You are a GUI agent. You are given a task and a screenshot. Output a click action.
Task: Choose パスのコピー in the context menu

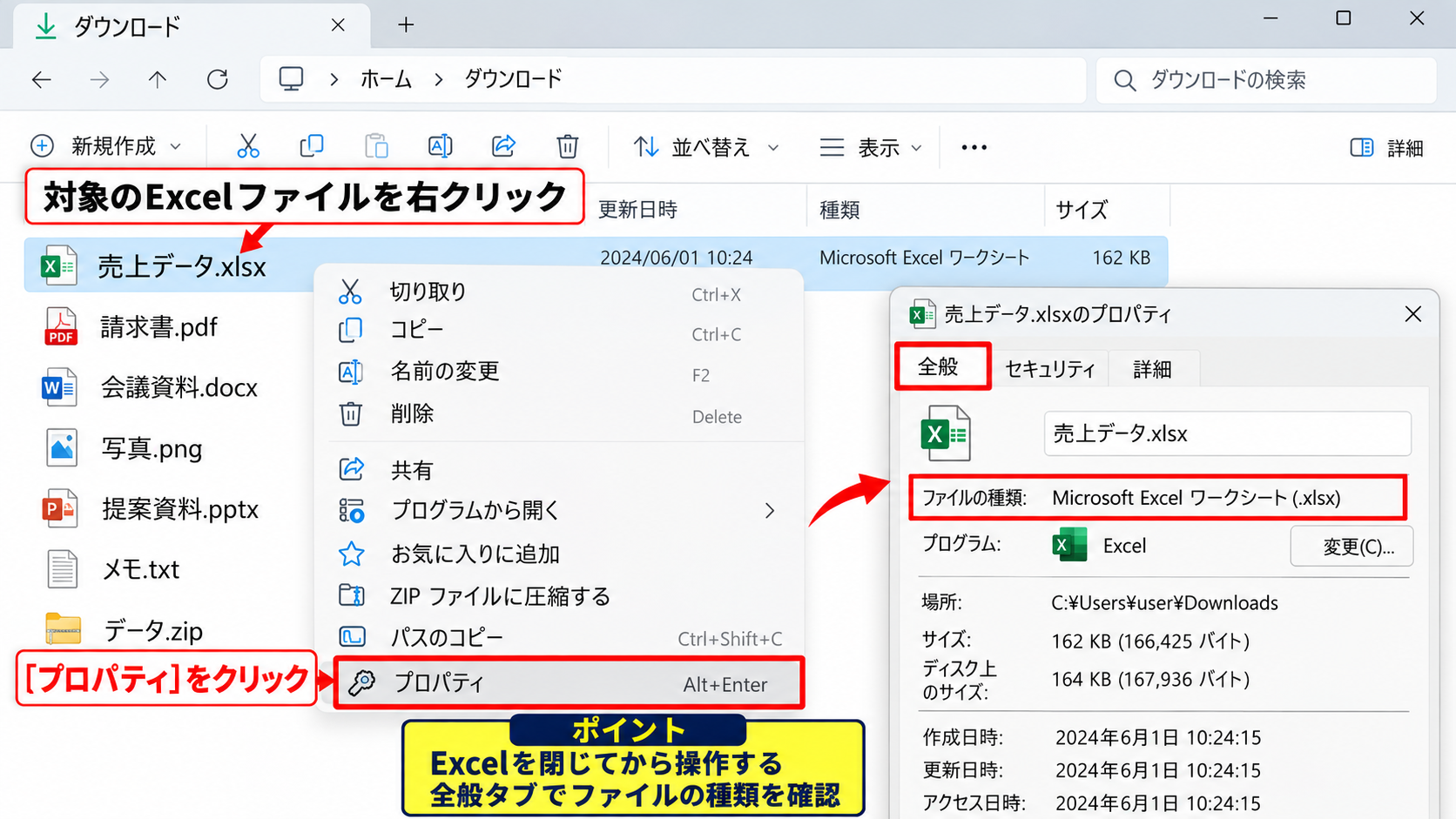tap(557, 638)
